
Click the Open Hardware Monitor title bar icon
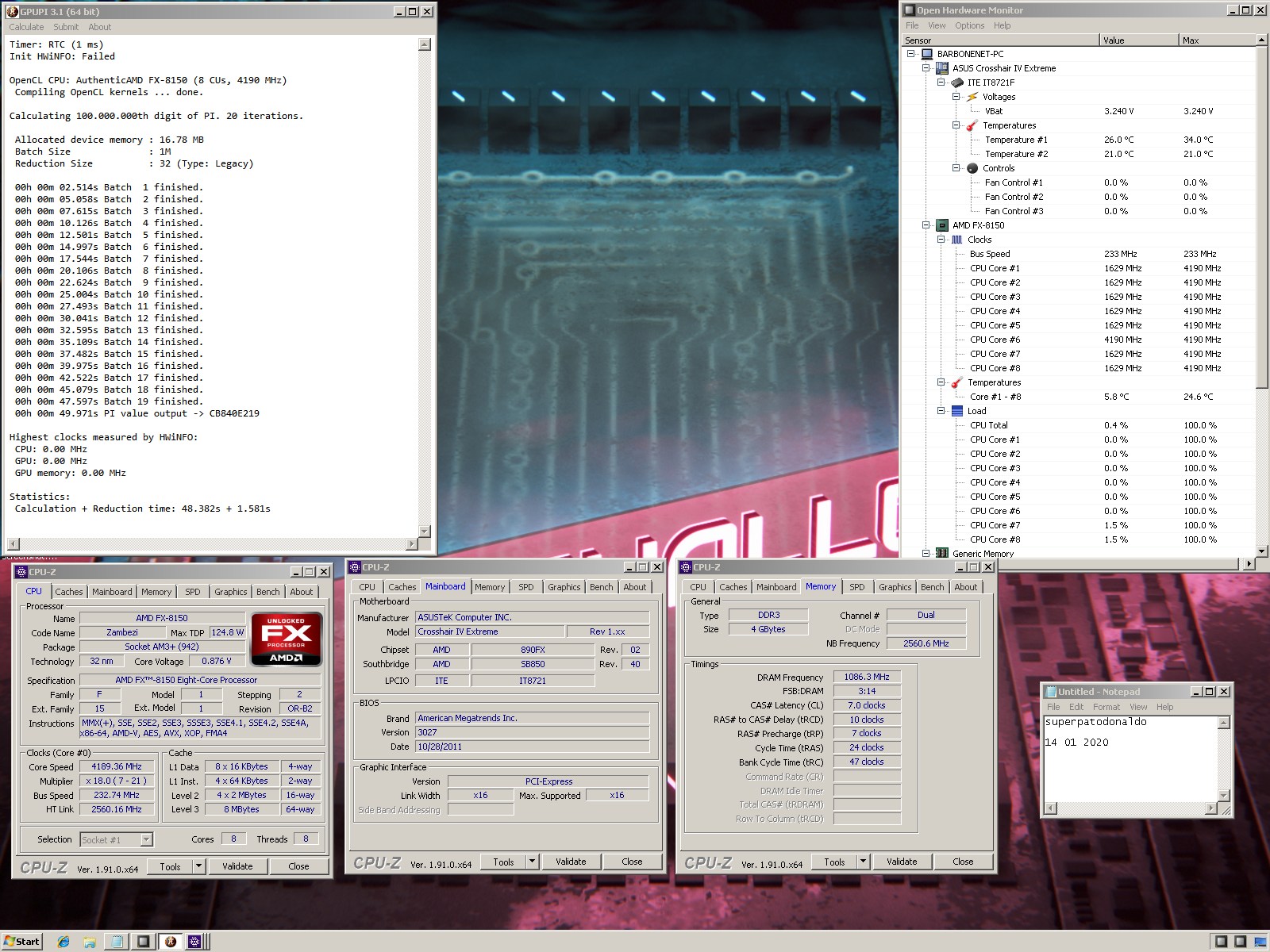pos(910,10)
